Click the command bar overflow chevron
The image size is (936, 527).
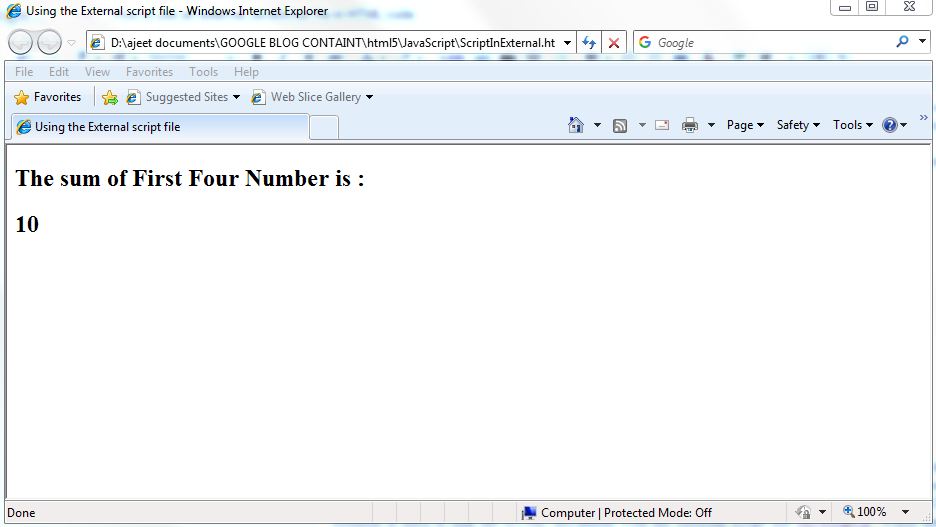pyautogui.click(x=923, y=118)
